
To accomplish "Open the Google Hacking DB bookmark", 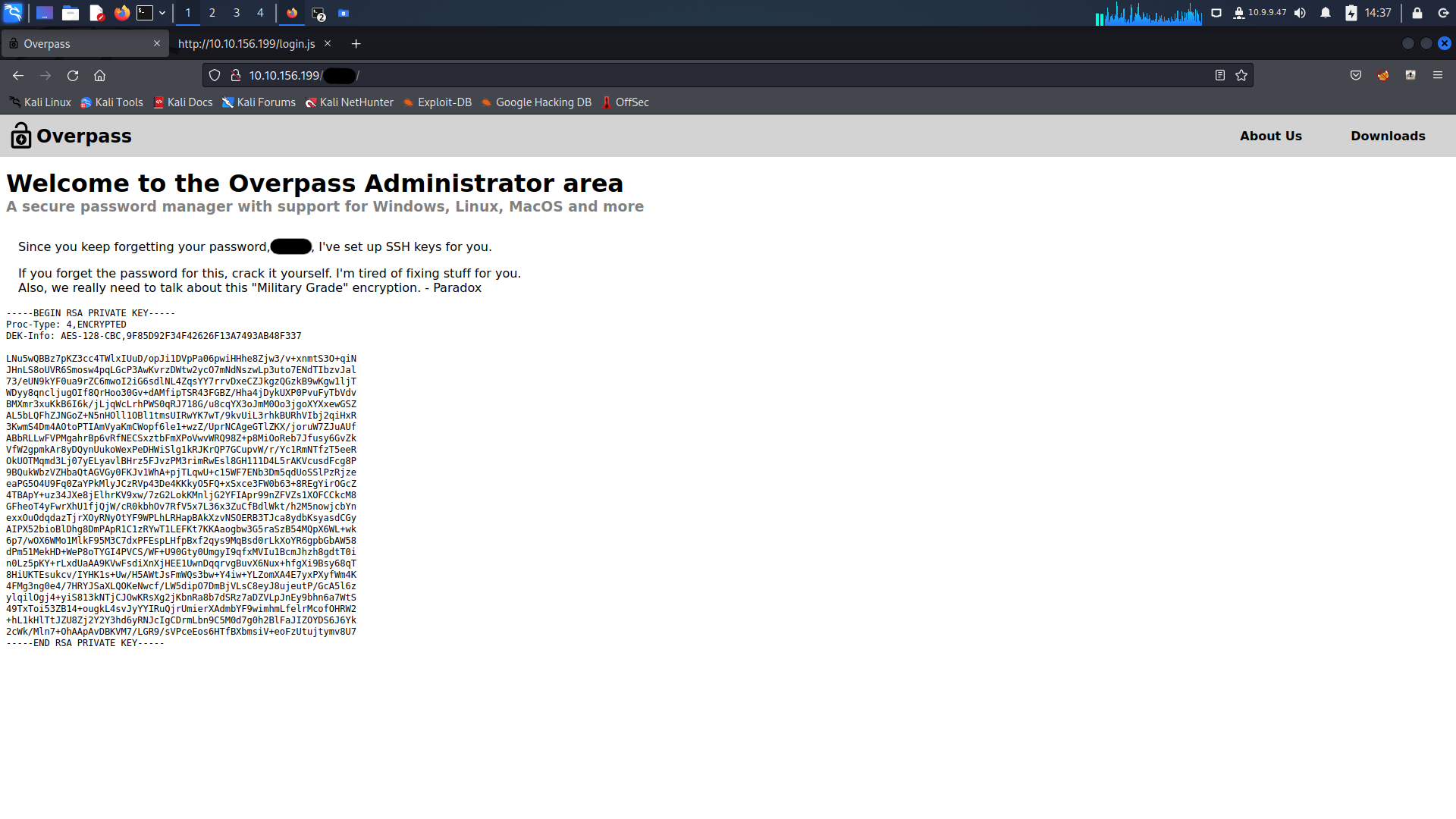I will pyautogui.click(x=536, y=102).
